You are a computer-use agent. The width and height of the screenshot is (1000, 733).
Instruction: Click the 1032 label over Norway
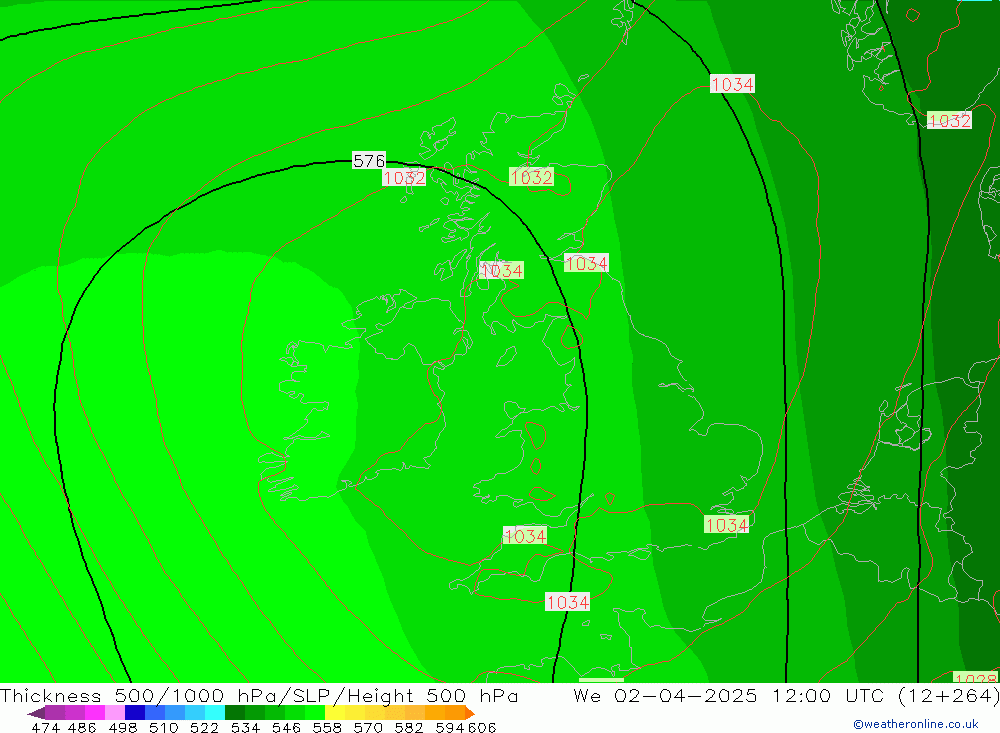click(949, 121)
